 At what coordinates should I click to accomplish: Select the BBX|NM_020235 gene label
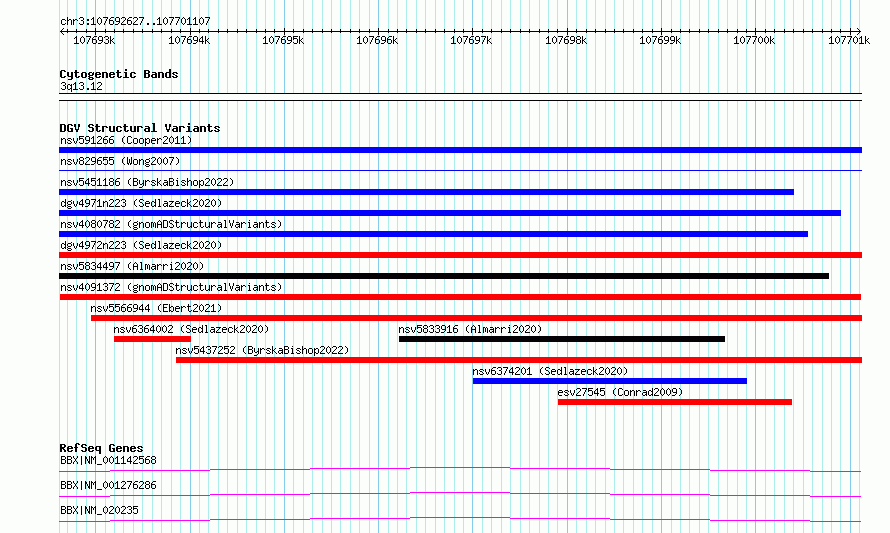99,510
